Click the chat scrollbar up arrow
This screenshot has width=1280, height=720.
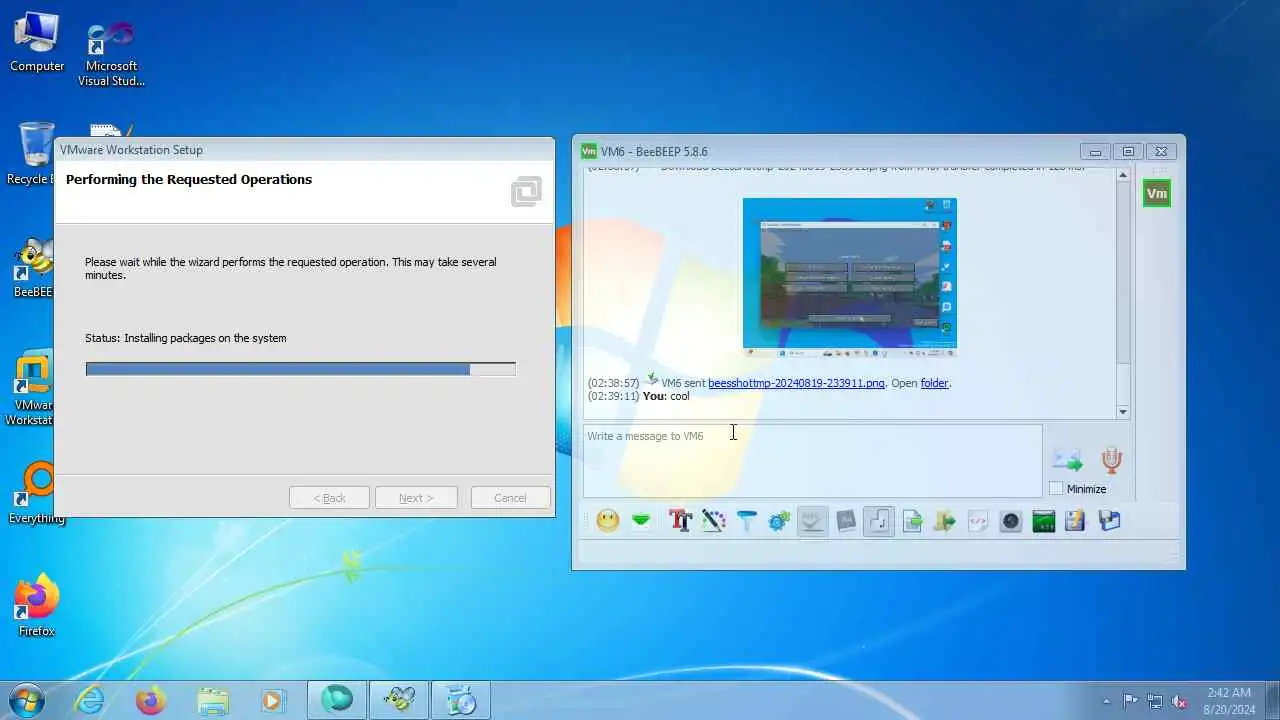click(x=1122, y=175)
